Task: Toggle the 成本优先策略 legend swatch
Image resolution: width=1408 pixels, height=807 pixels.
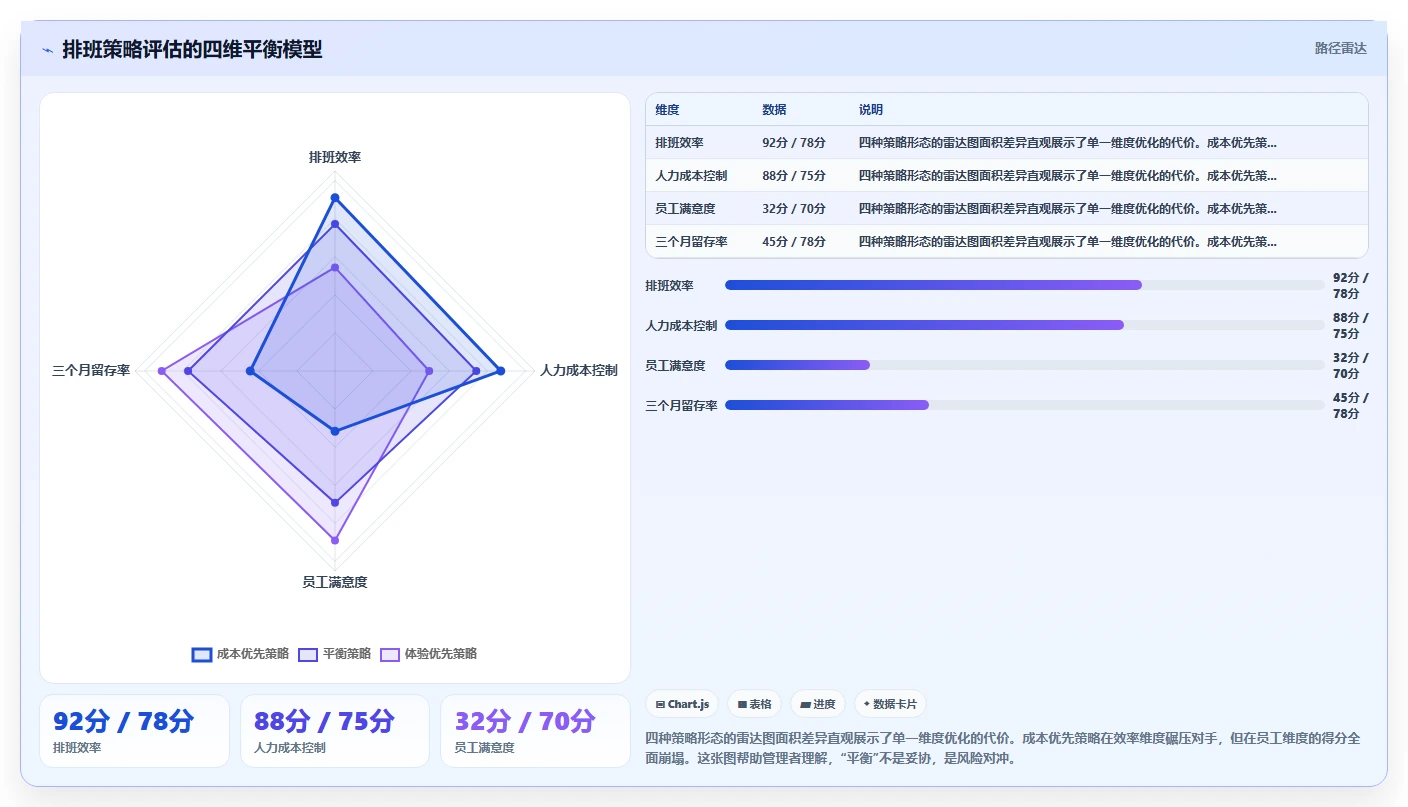Action: [202, 654]
